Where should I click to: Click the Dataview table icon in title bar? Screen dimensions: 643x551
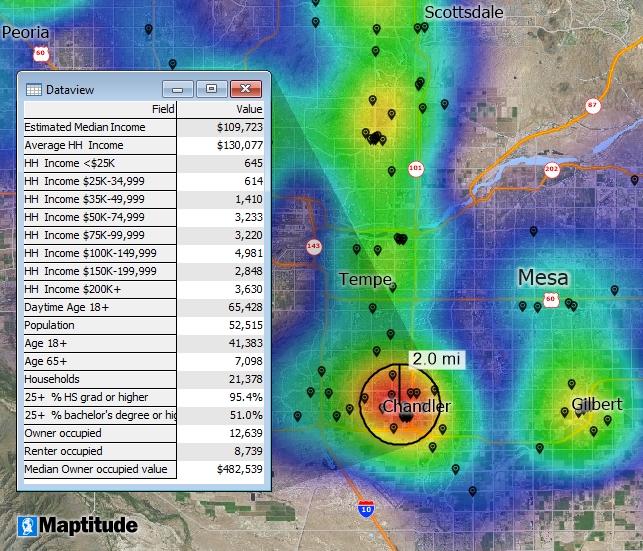point(34,89)
